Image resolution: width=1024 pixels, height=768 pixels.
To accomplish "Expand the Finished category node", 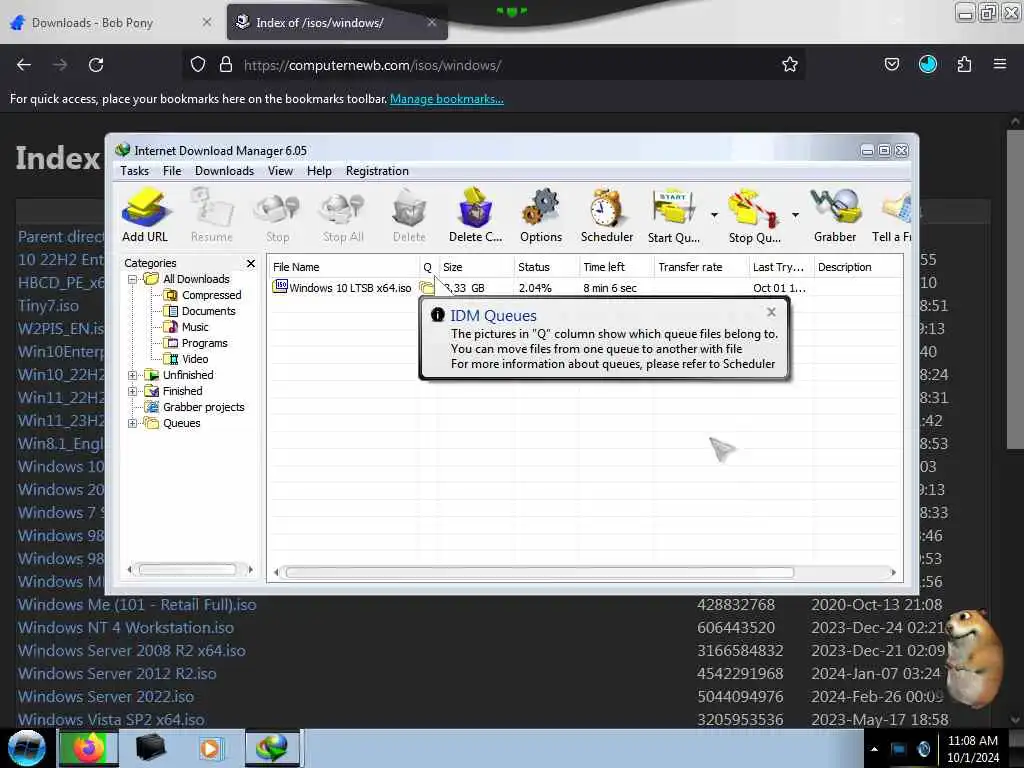I will click(x=133, y=391).
